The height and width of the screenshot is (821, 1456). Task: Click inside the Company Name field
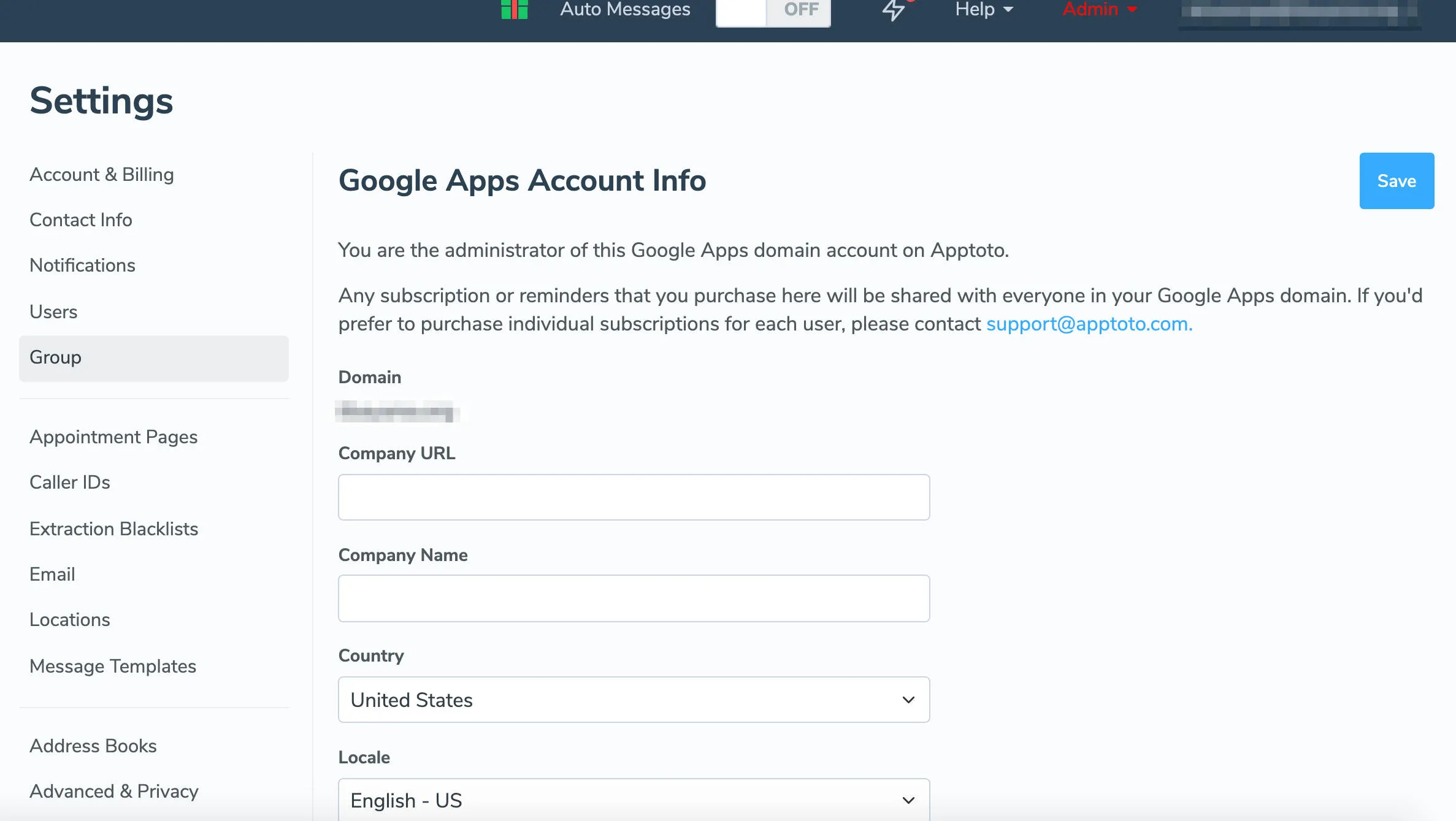coord(634,598)
